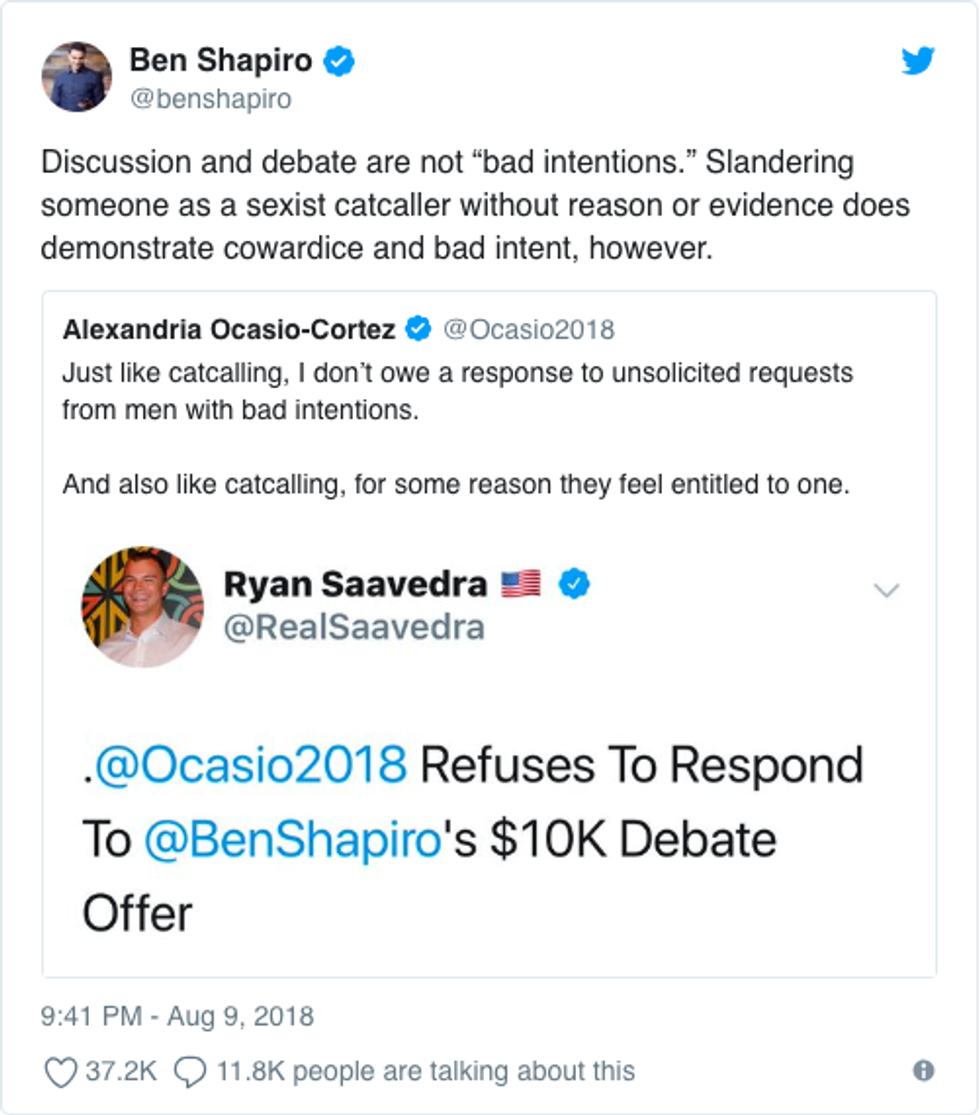Click the Twitter bird logo
The image size is (980, 1115).
917,62
